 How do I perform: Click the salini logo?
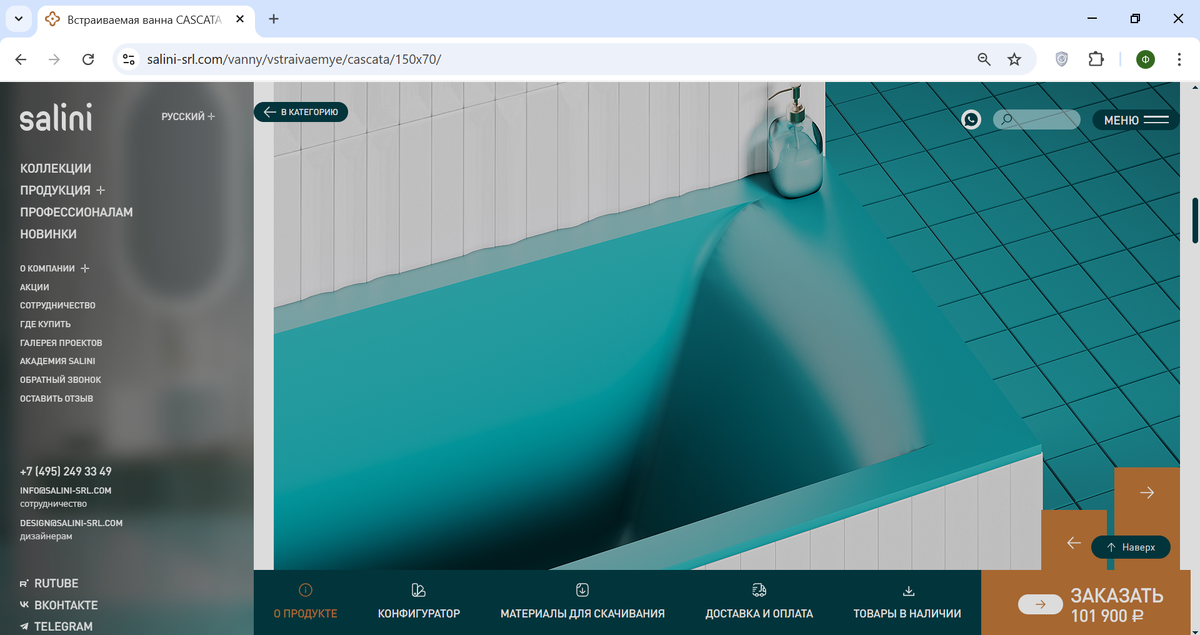click(x=56, y=119)
